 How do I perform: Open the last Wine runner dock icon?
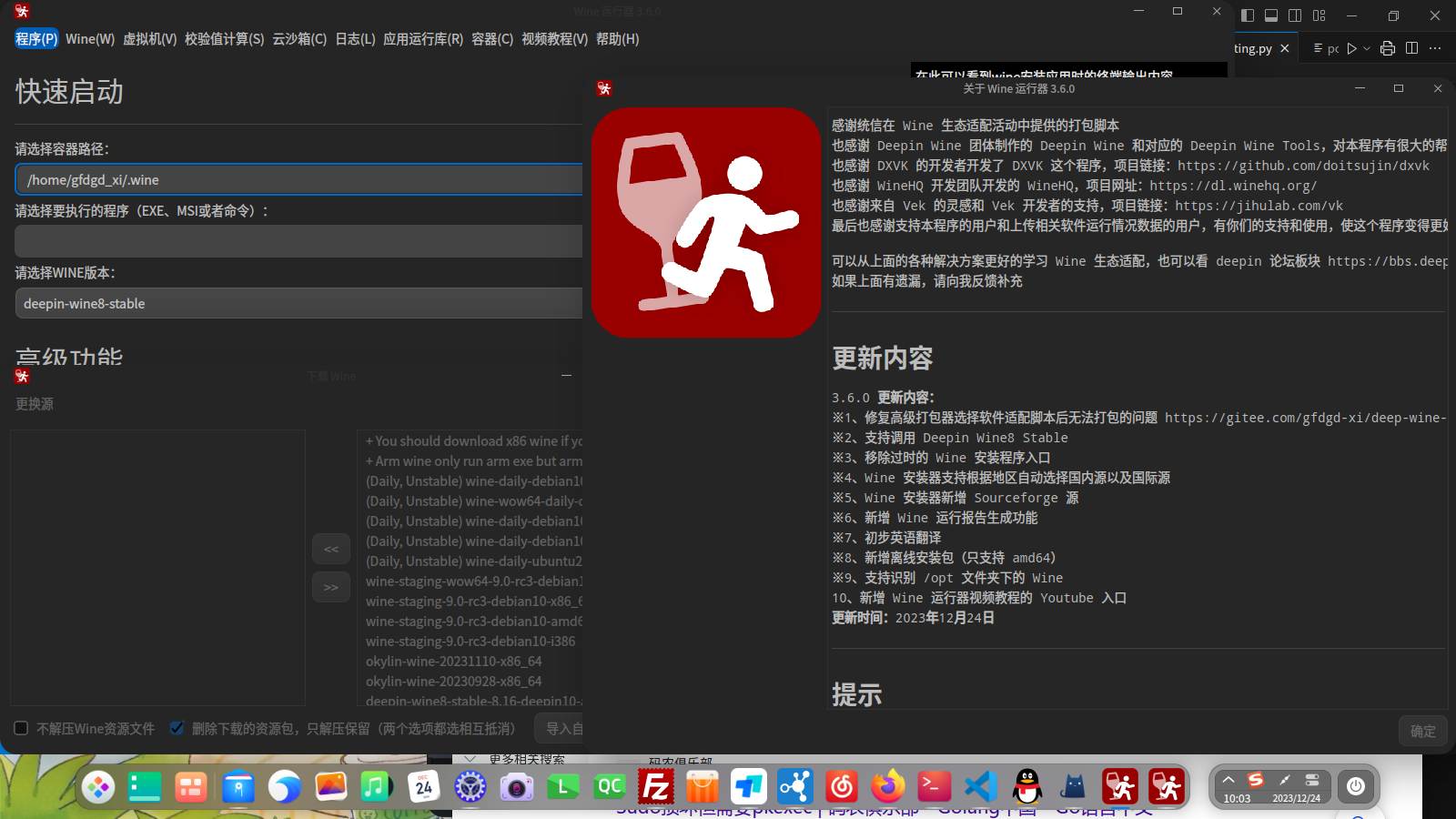1167,786
